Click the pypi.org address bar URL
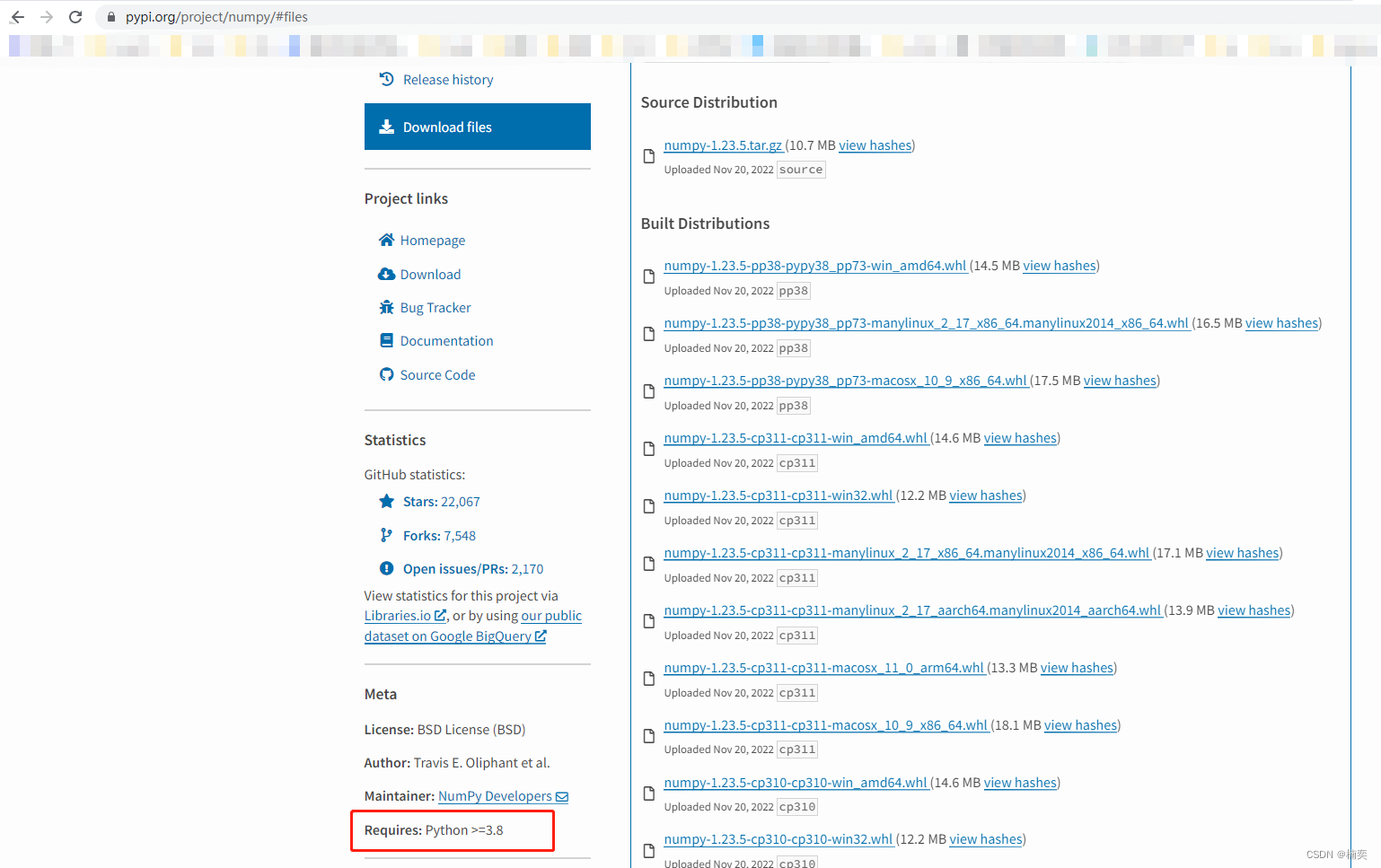 (216, 17)
